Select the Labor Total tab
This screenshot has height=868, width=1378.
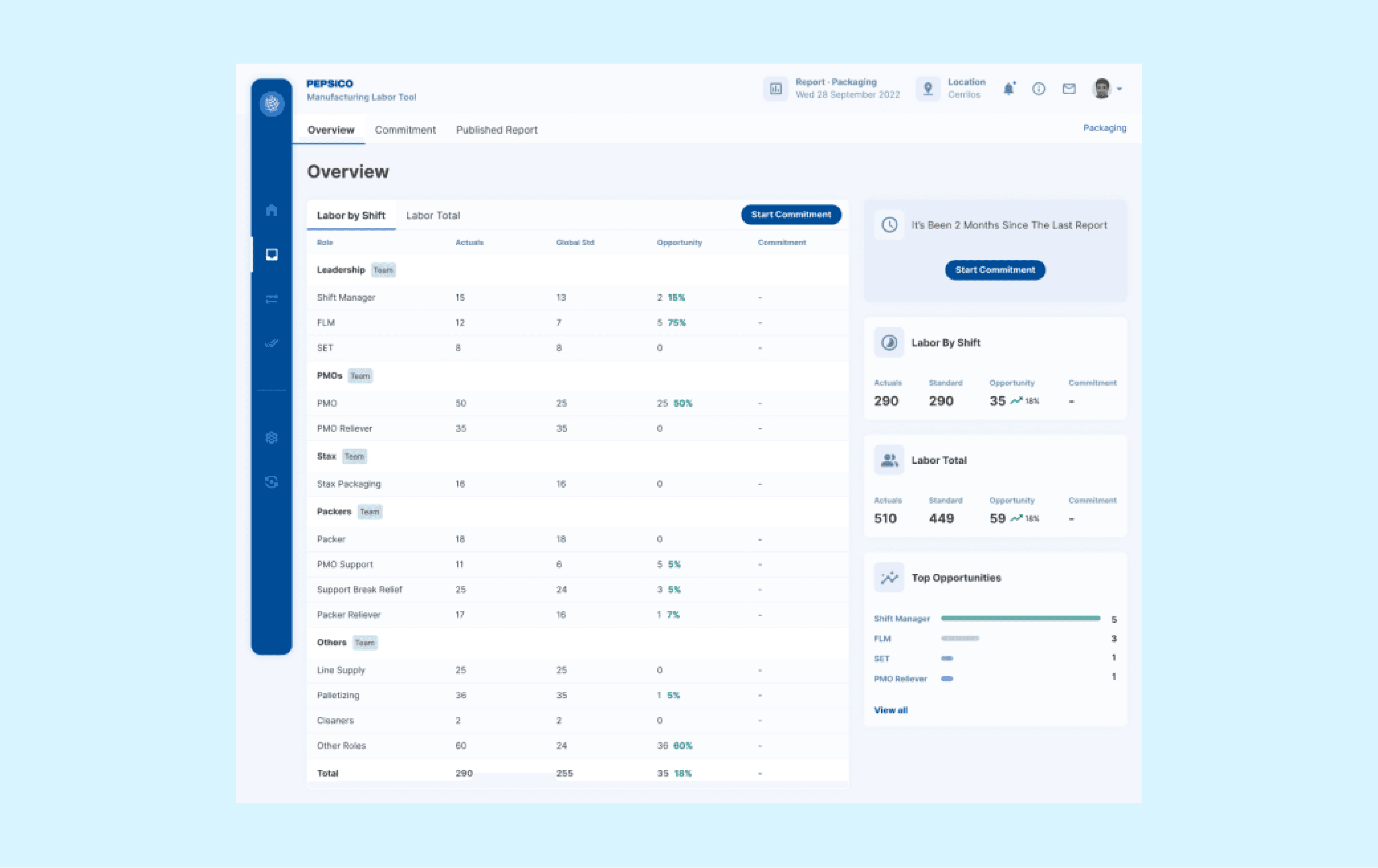point(433,215)
